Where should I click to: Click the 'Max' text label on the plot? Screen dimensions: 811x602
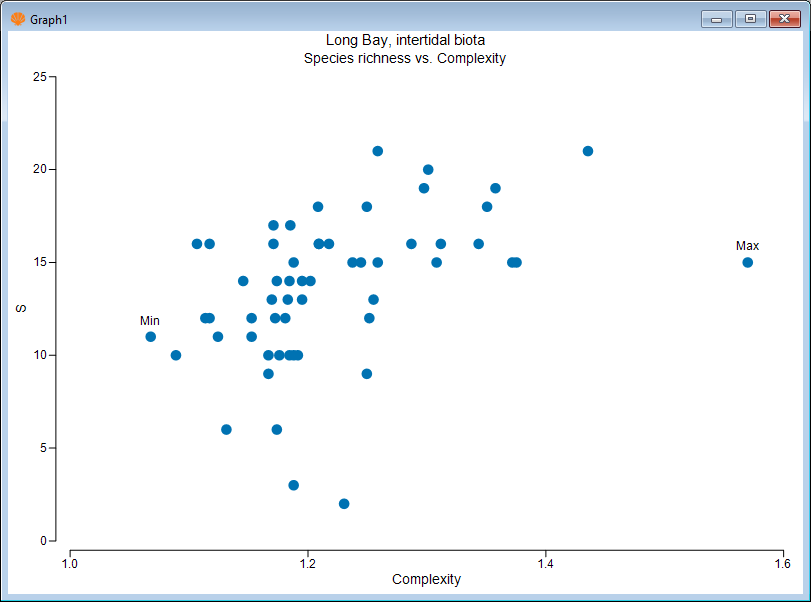coord(747,245)
